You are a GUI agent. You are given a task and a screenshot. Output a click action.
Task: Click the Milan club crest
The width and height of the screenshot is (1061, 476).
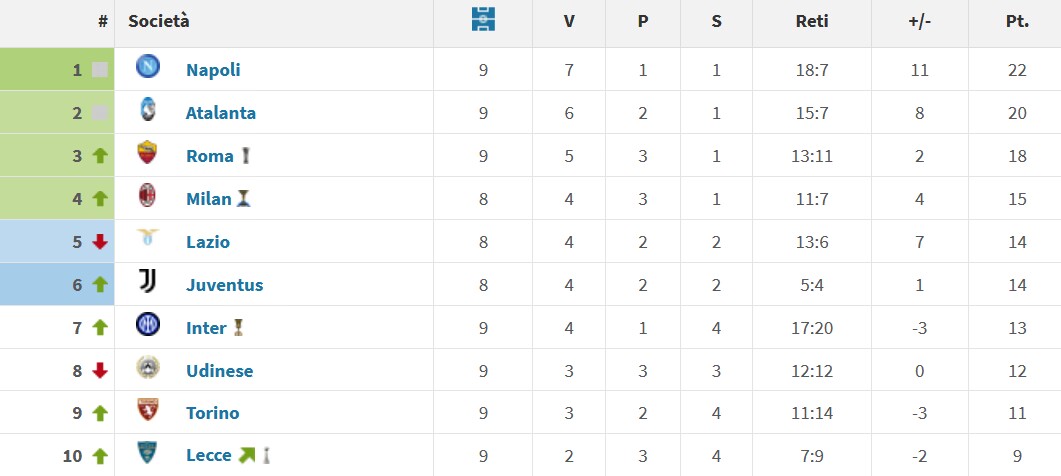pos(148,195)
